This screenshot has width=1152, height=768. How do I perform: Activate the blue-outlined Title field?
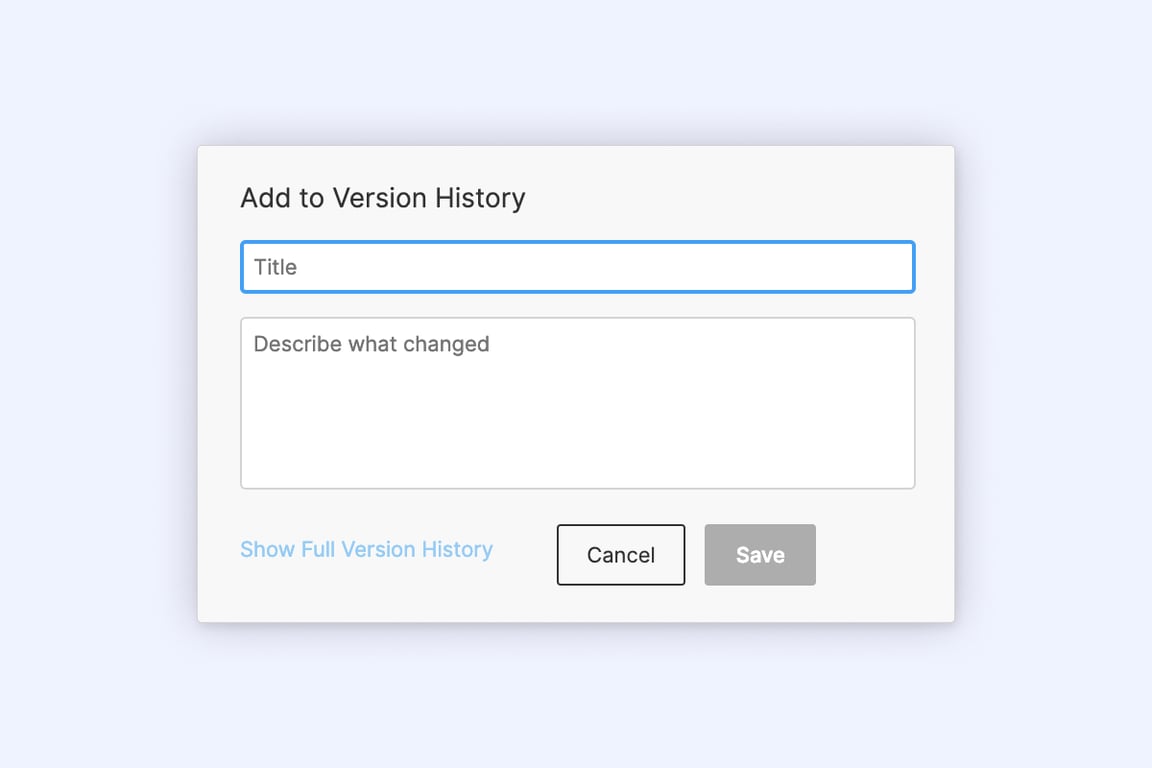click(x=577, y=267)
